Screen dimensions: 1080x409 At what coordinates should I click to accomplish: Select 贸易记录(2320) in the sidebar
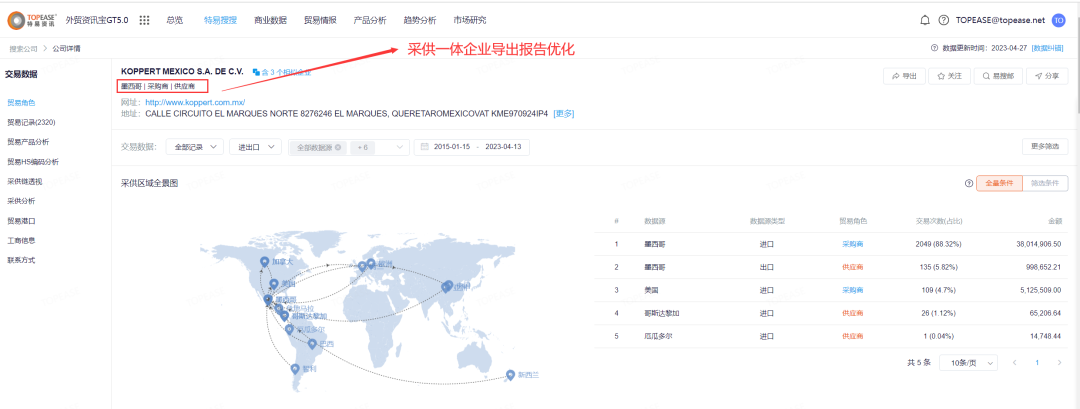pyautogui.click(x=31, y=123)
